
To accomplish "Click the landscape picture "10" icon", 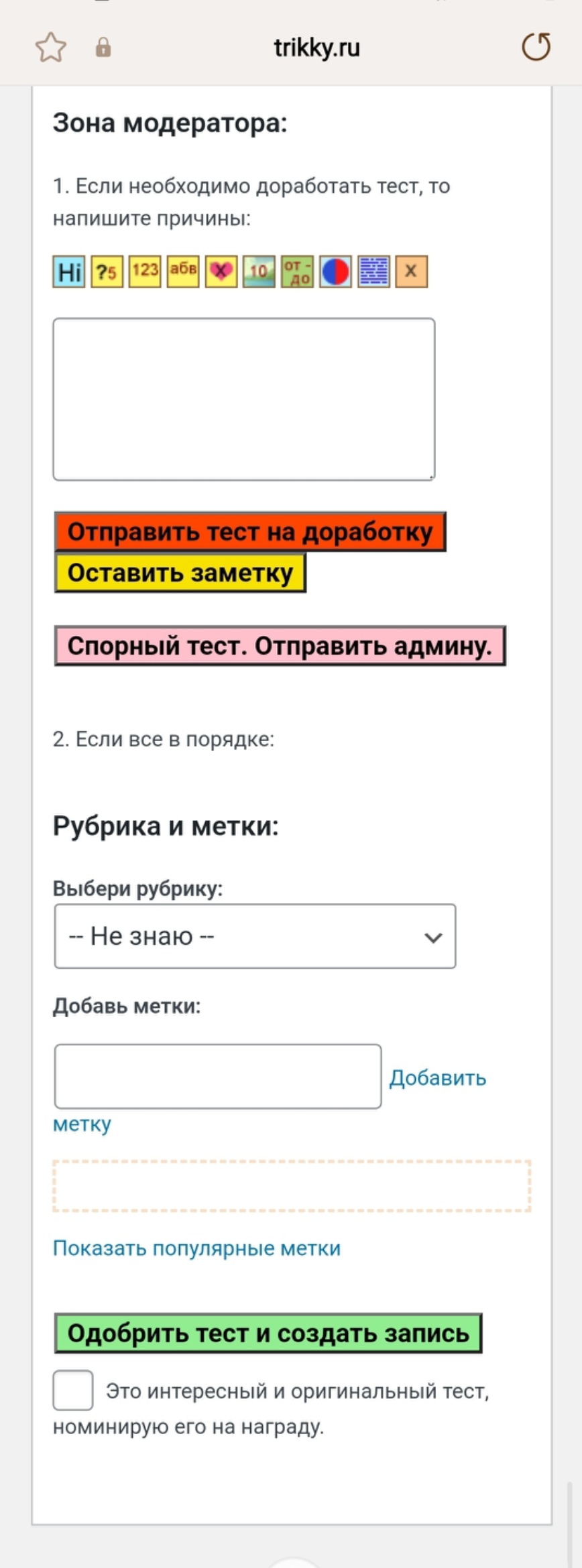I will pyautogui.click(x=259, y=272).
